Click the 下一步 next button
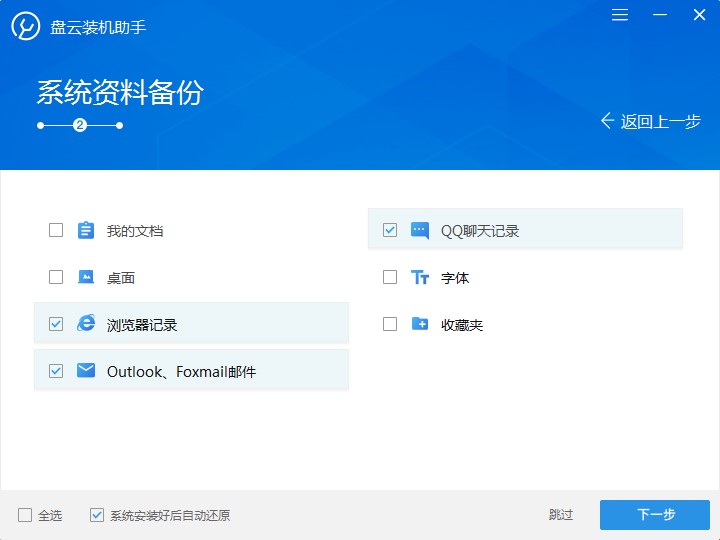 655,515
